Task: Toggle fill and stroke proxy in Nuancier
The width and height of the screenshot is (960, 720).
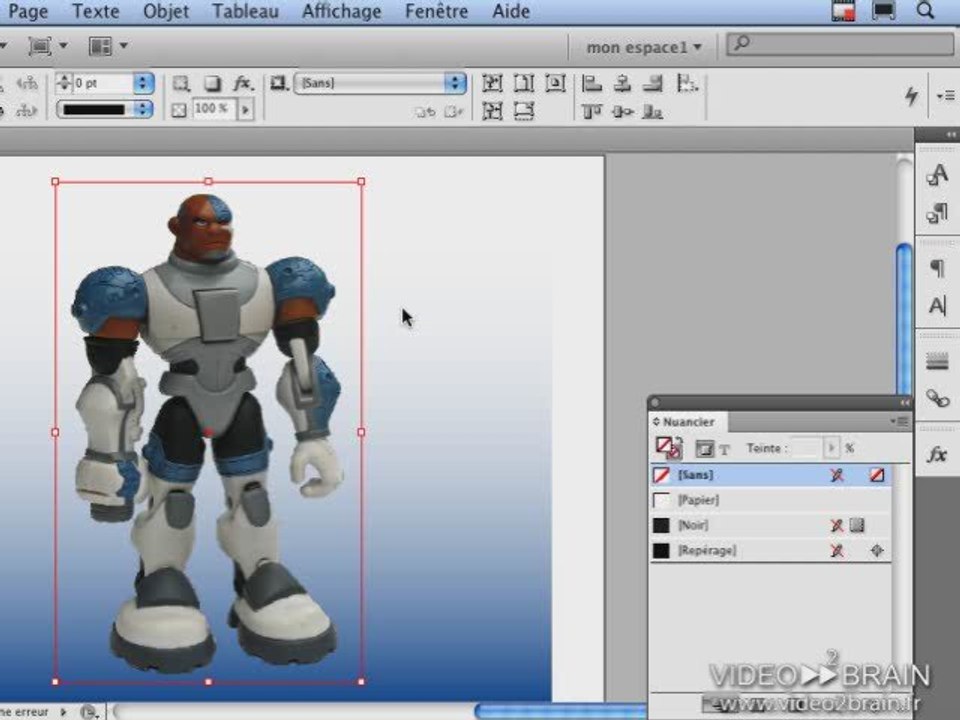Action: pyautogui.click(x=669, y=448)
